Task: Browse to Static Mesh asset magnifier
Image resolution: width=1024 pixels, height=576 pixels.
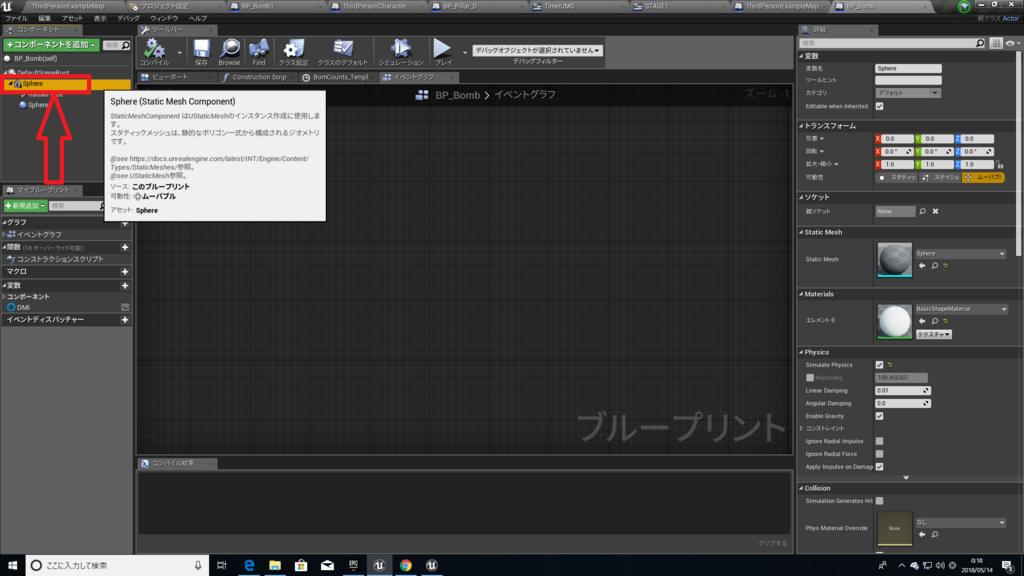Action: point(935,266)
